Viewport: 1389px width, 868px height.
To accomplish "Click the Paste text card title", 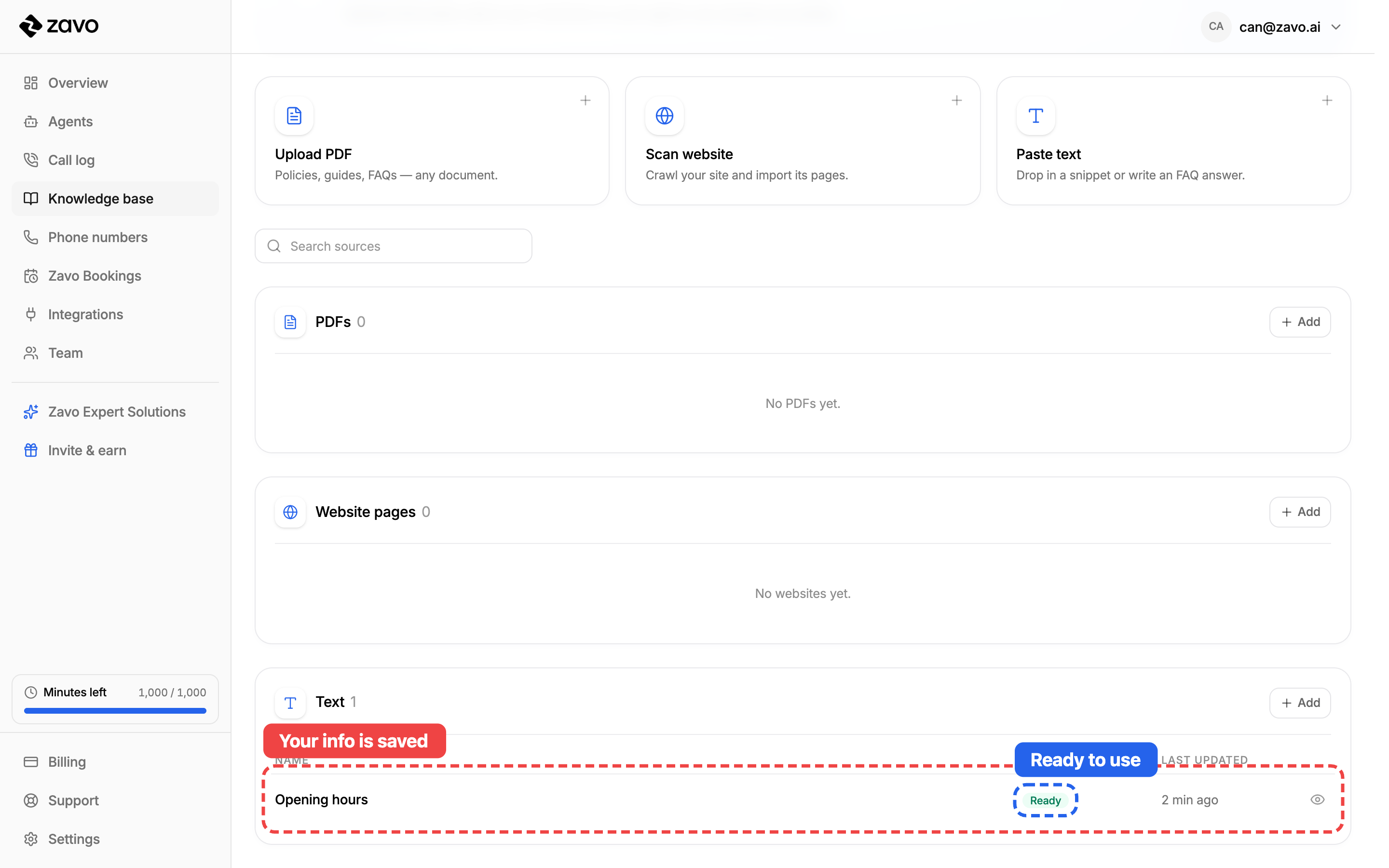I will tap(1048, 154).
